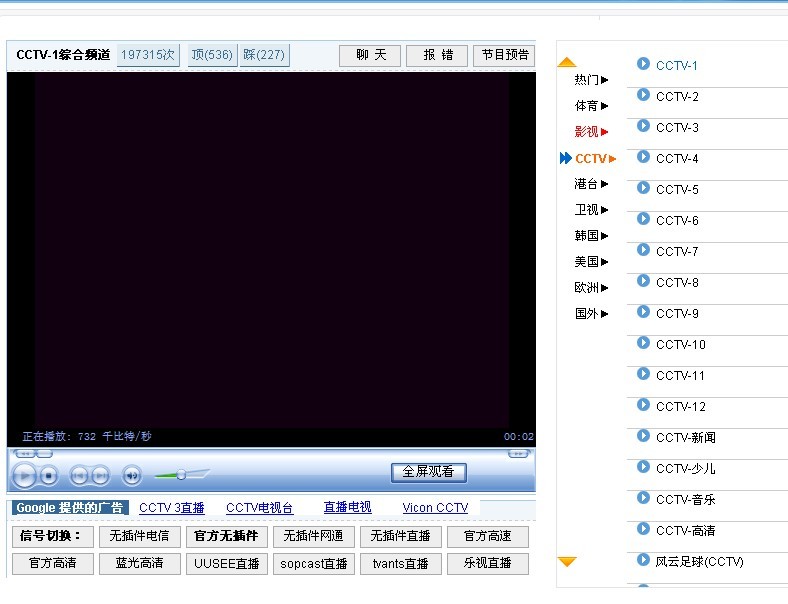
Task: Switch signal to sopcast直播
Action: click(314, 563)
